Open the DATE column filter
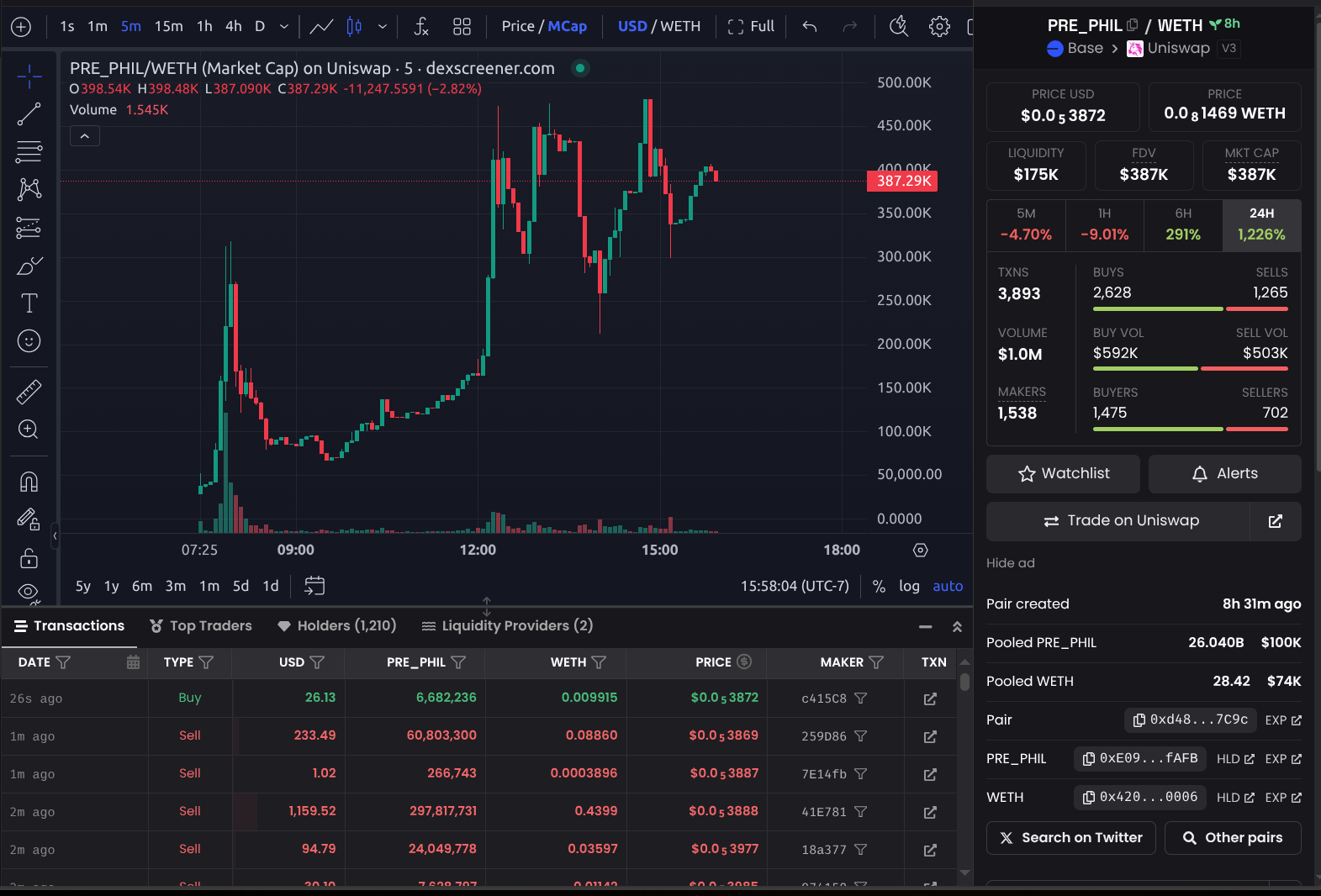Image resolution: width=1321 pixels, height=896 pixels. click(63, 662)
